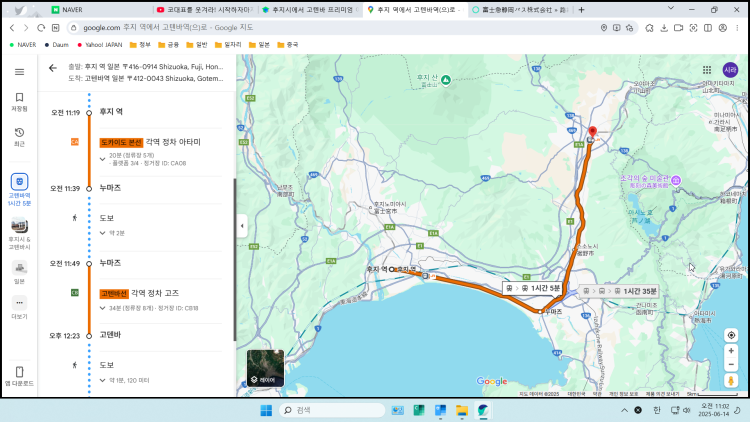Open the 일자리 bookmark folder
750x422 pixels.
(228, 44)
